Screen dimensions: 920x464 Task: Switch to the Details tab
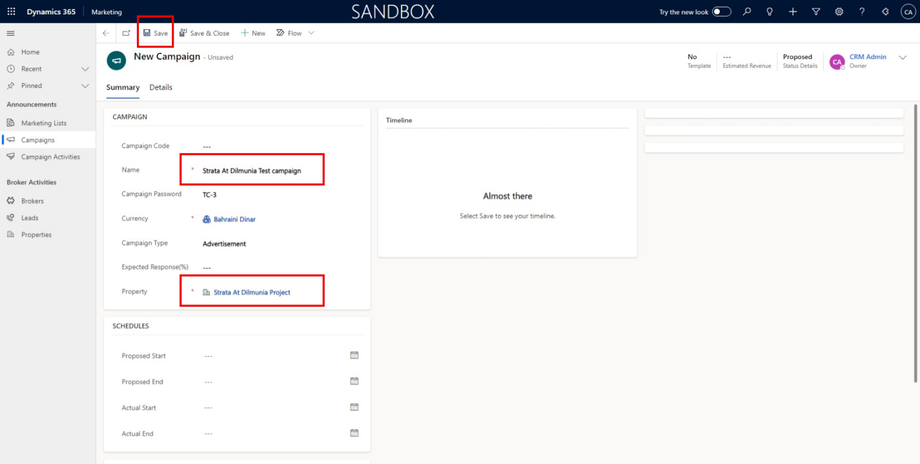click(x=161, y=87)
